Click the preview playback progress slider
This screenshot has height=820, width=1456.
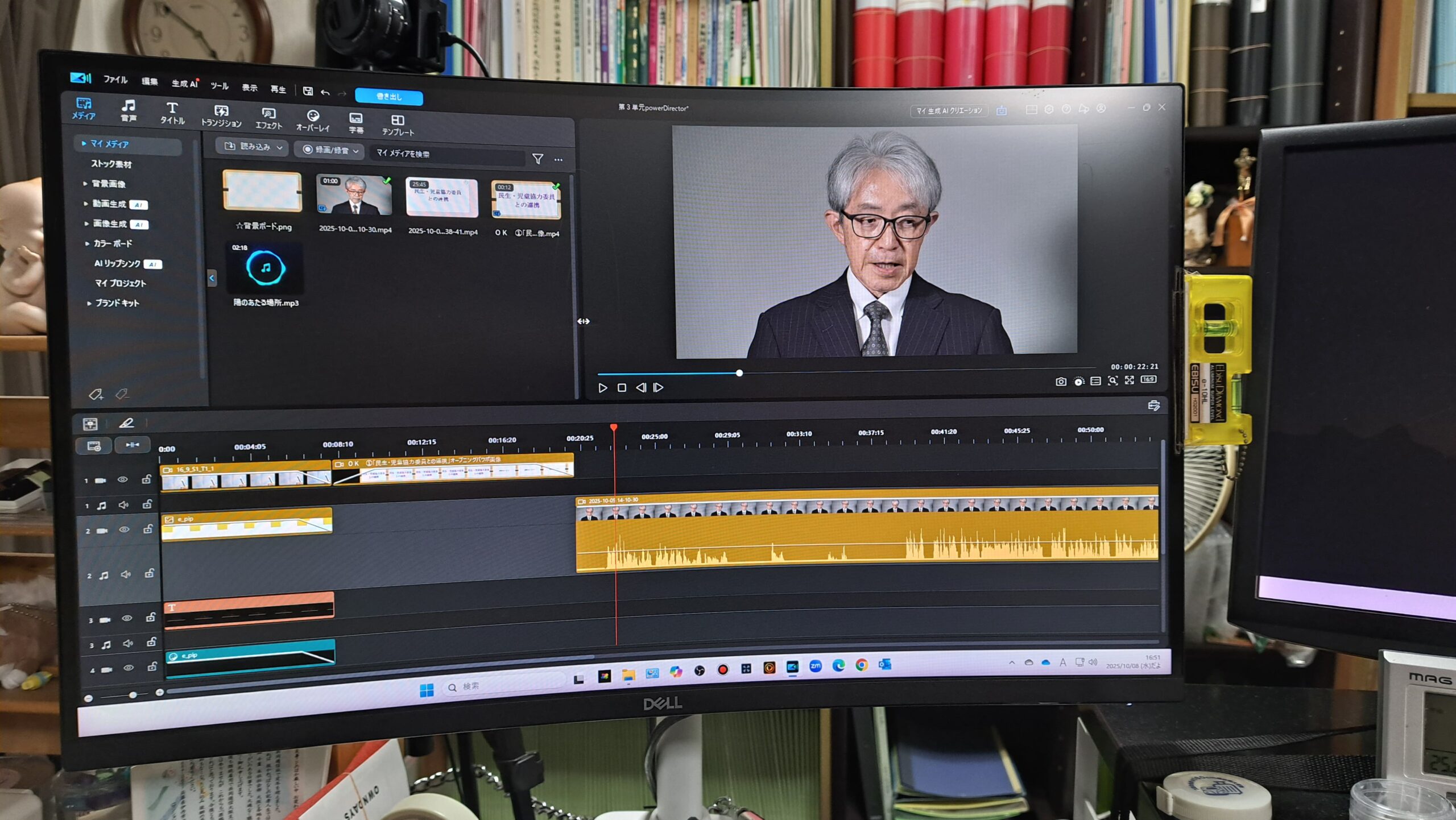point(739,373)
